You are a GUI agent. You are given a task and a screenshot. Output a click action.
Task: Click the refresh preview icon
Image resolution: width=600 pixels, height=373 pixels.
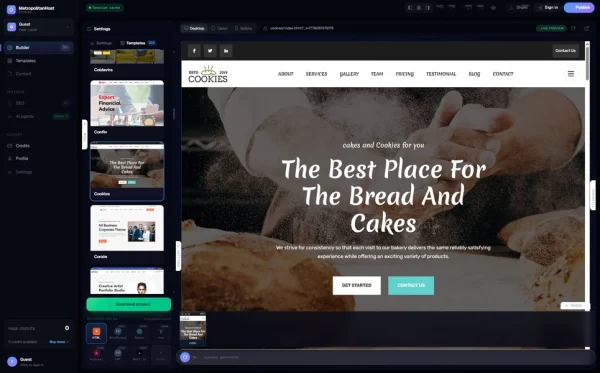click(x=573, y=28)
